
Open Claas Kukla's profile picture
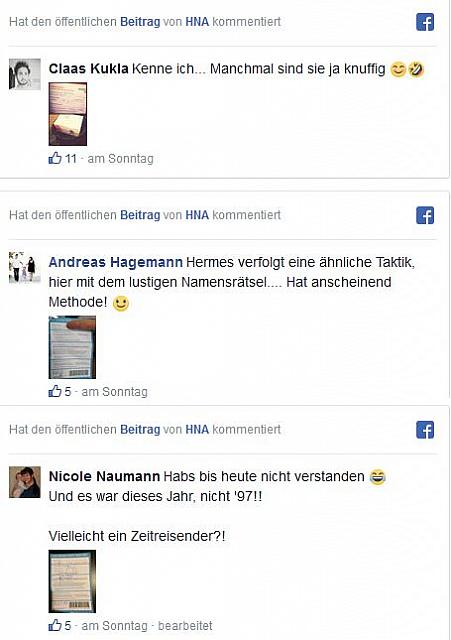pos(25,74)
